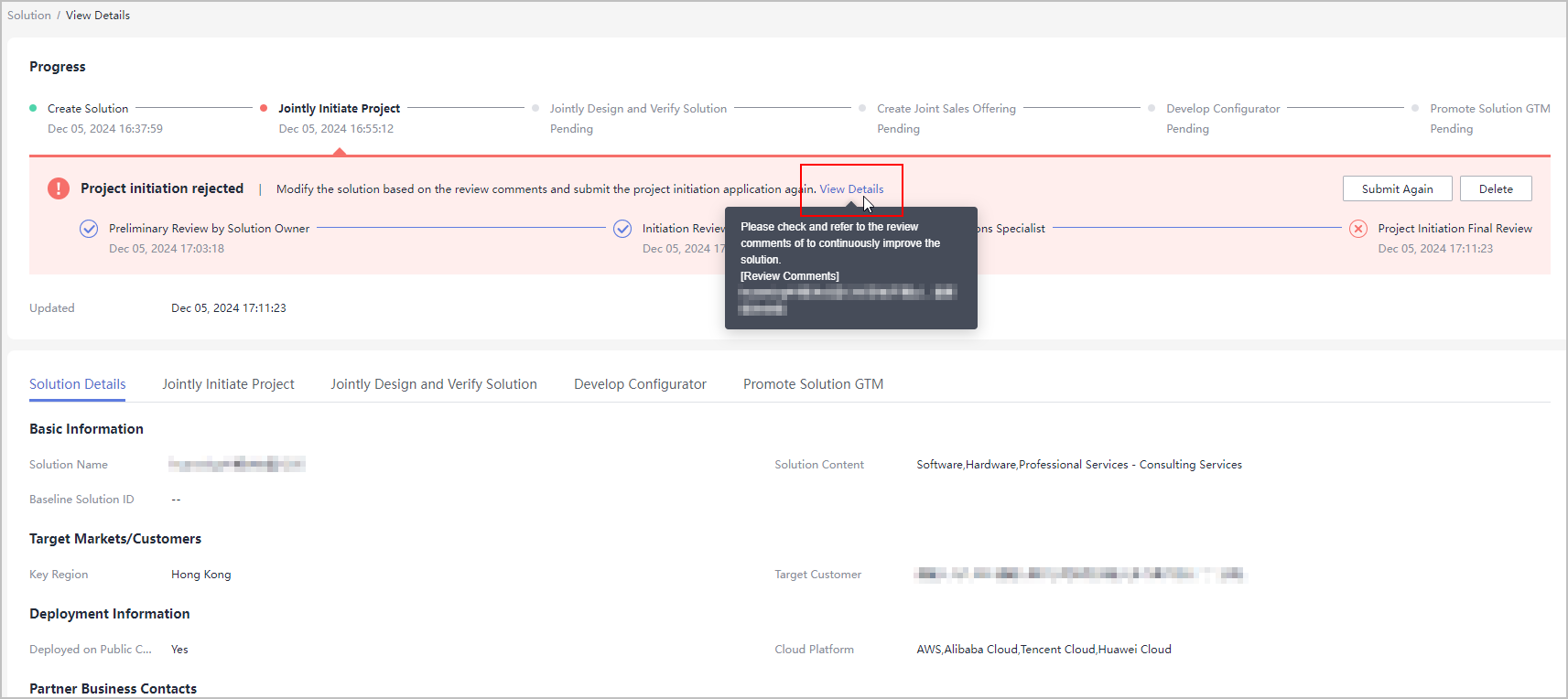Select the Create Joint Sales Offering step label

click(x=946, y=109)
